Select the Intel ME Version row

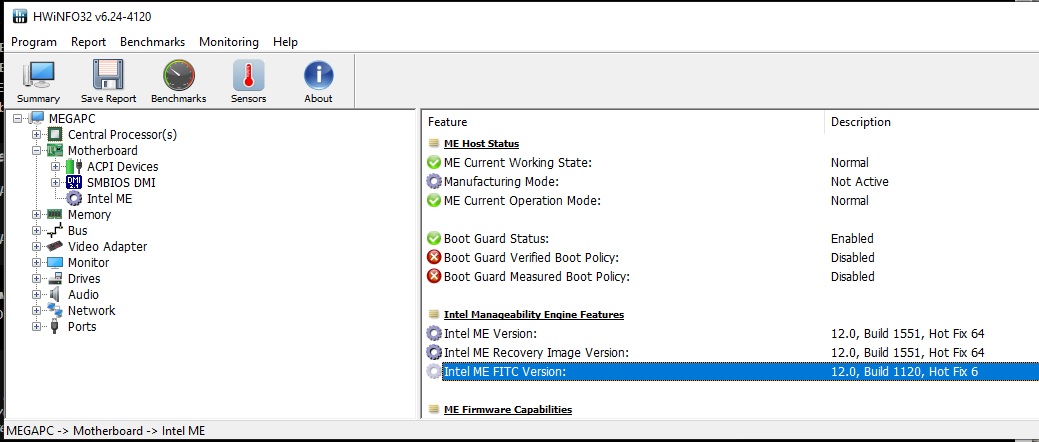pos(490,334)
